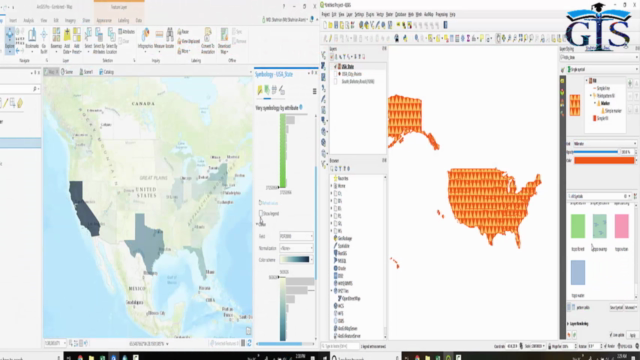Open the QGIS Project menu
This screenshot has height=360, width=640.
[x=325, y=15]
